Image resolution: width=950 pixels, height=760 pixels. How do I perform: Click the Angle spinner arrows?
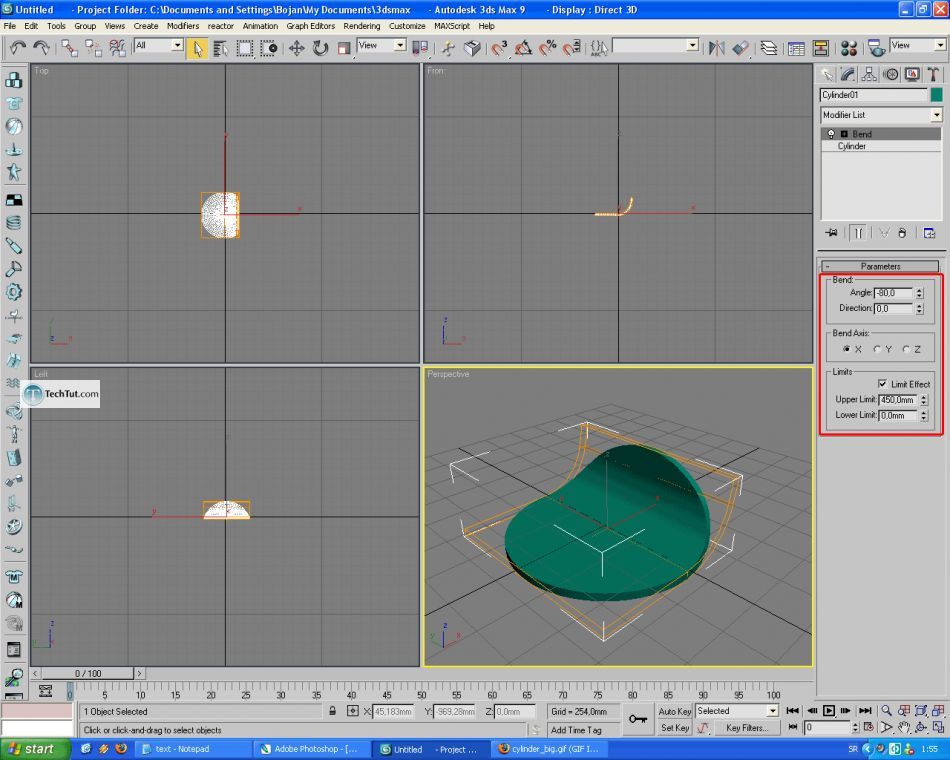pos(919,293)
